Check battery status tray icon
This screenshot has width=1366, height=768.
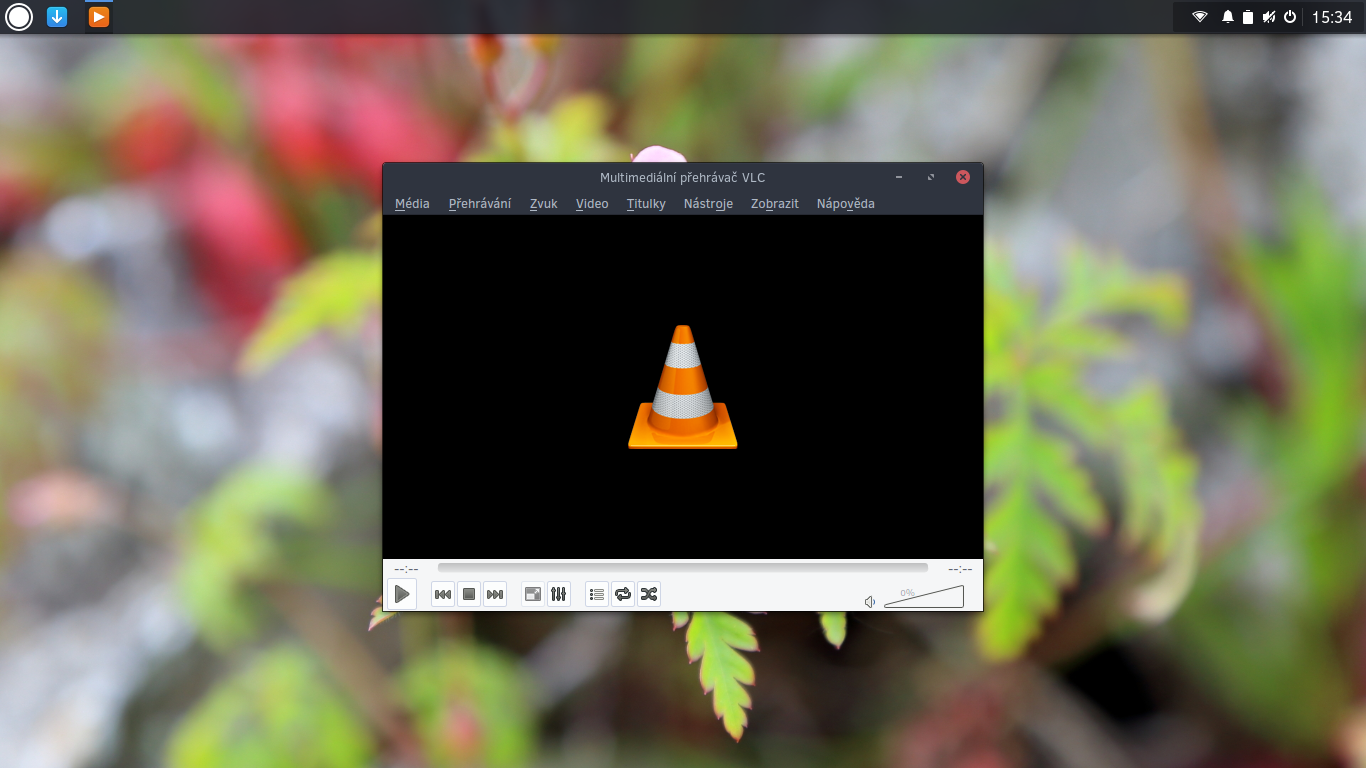point(1248,17)
